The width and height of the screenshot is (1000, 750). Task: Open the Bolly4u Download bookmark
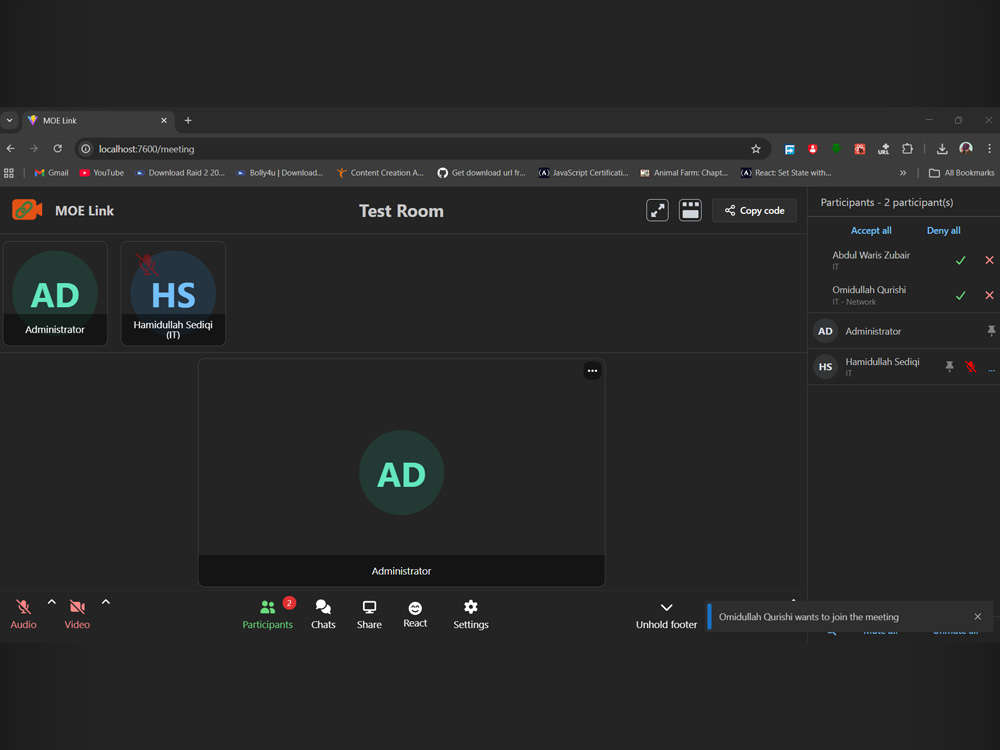[x=280, y=173]
